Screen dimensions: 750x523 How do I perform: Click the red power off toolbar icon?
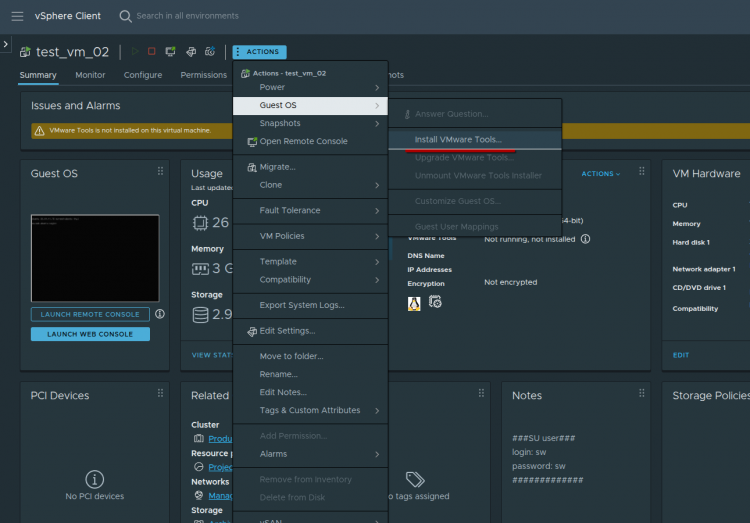(x=152, y=51)
